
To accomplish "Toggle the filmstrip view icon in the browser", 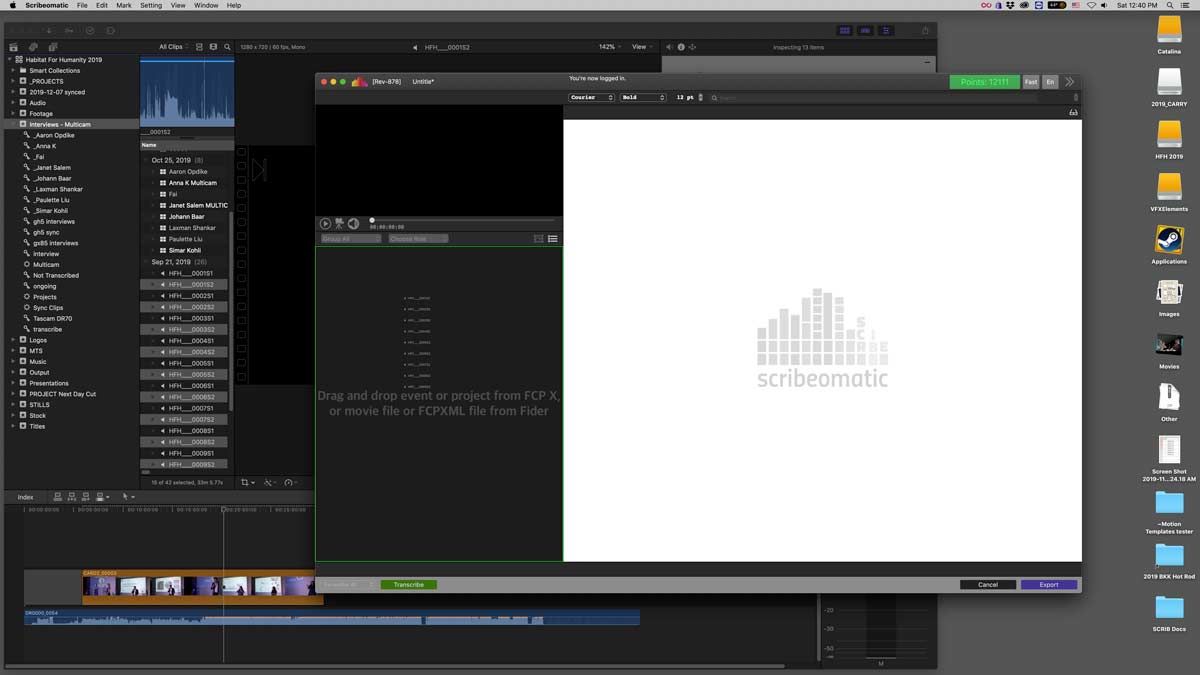I will pyautogui.click(x=213, y=47).
